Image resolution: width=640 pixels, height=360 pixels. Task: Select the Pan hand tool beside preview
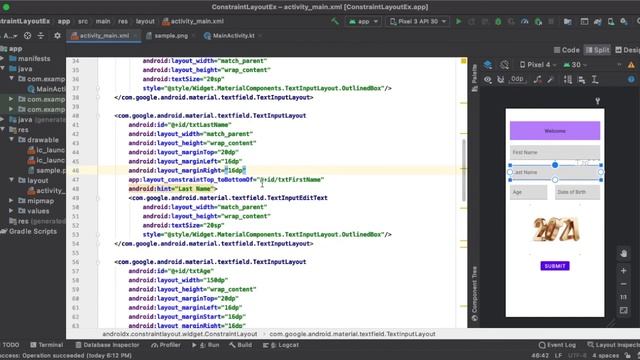tap(623, 253)
